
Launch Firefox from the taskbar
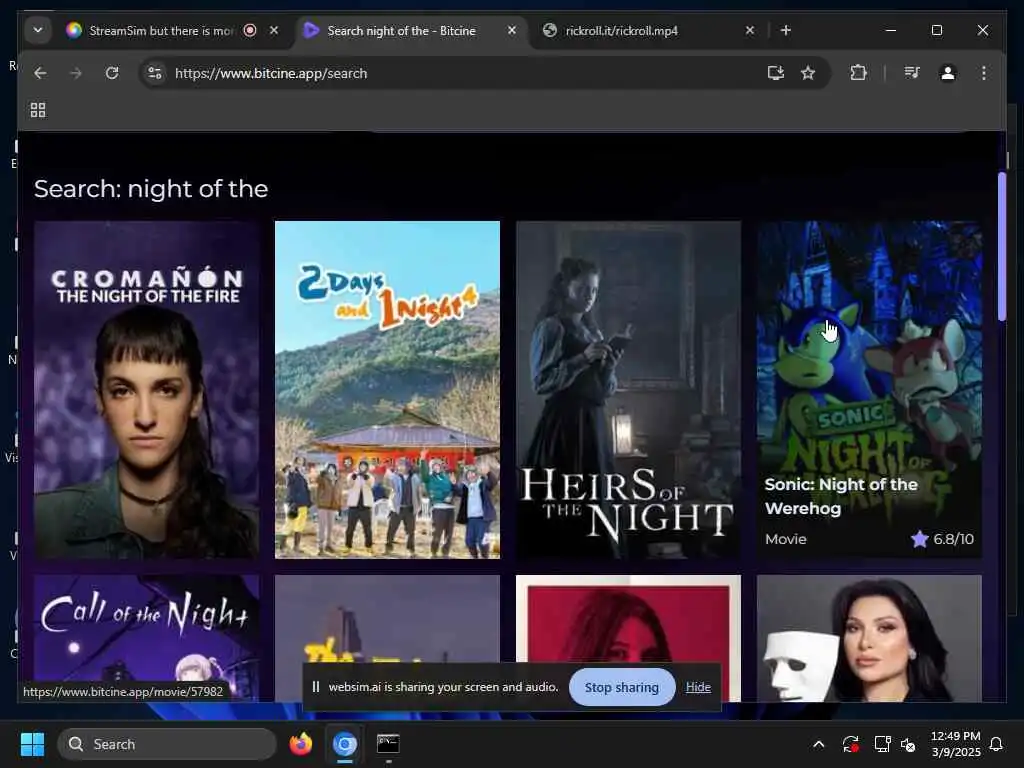click(x=300, y=744)
